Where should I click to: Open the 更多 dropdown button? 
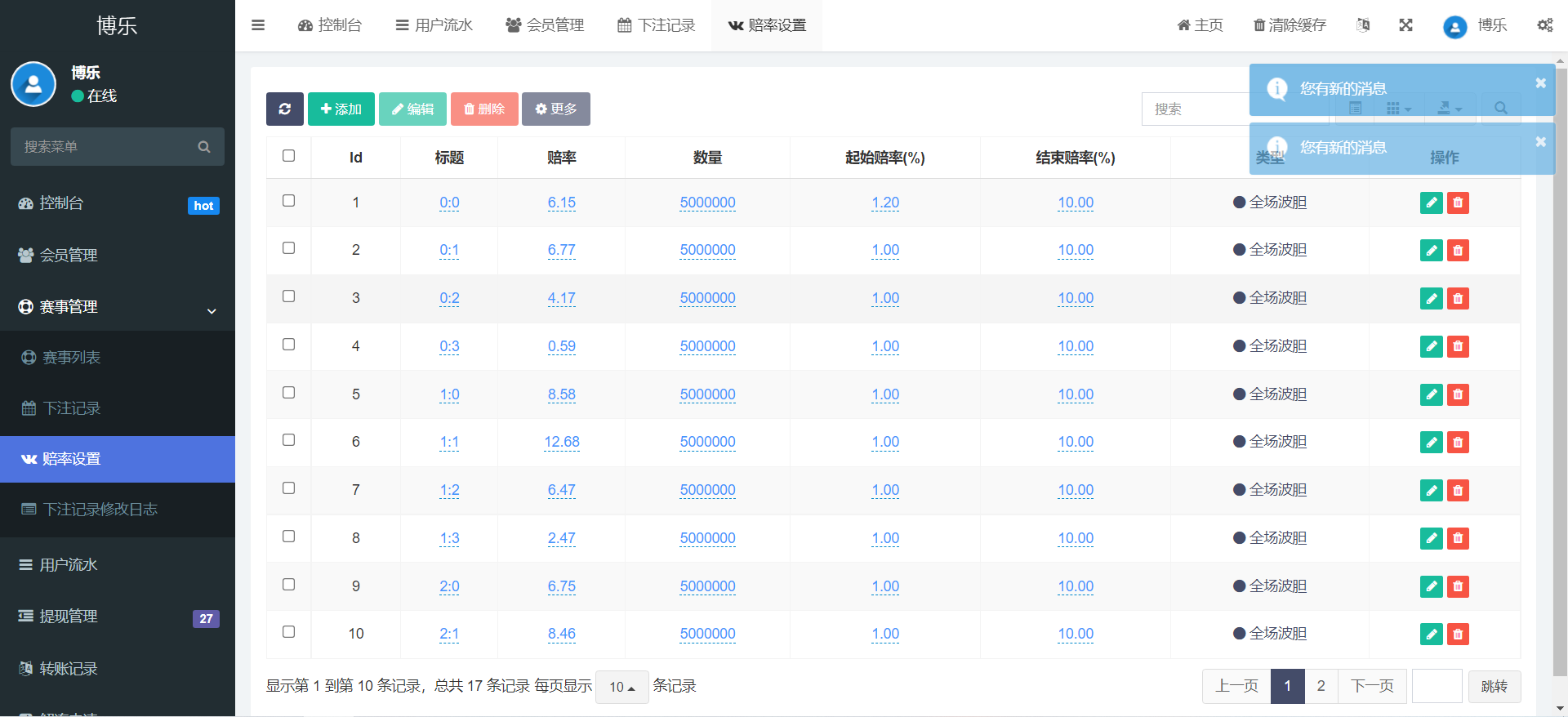pos(555,109)
